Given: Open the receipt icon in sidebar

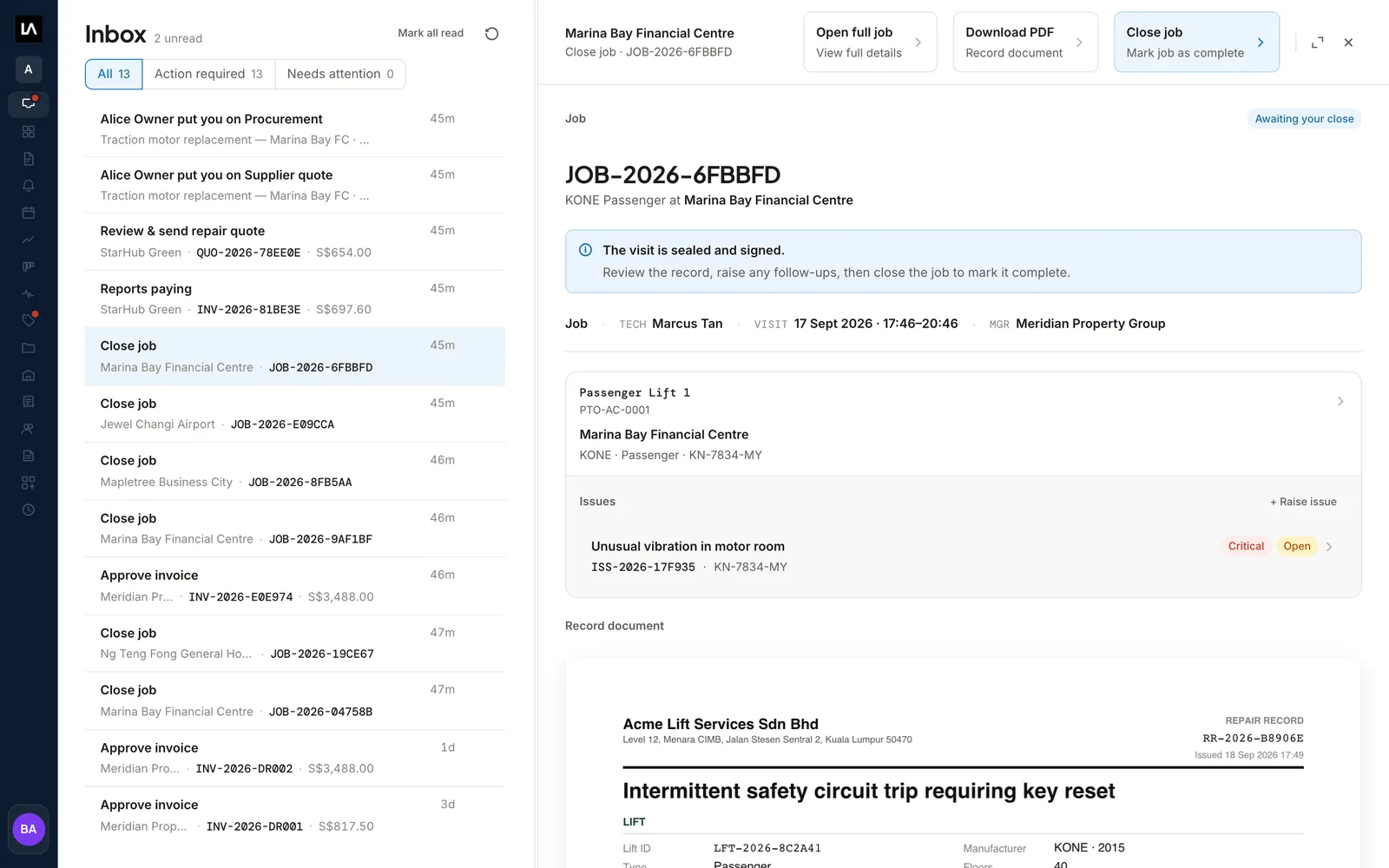Looking at the screenshot, I should [x=29, y=402].
